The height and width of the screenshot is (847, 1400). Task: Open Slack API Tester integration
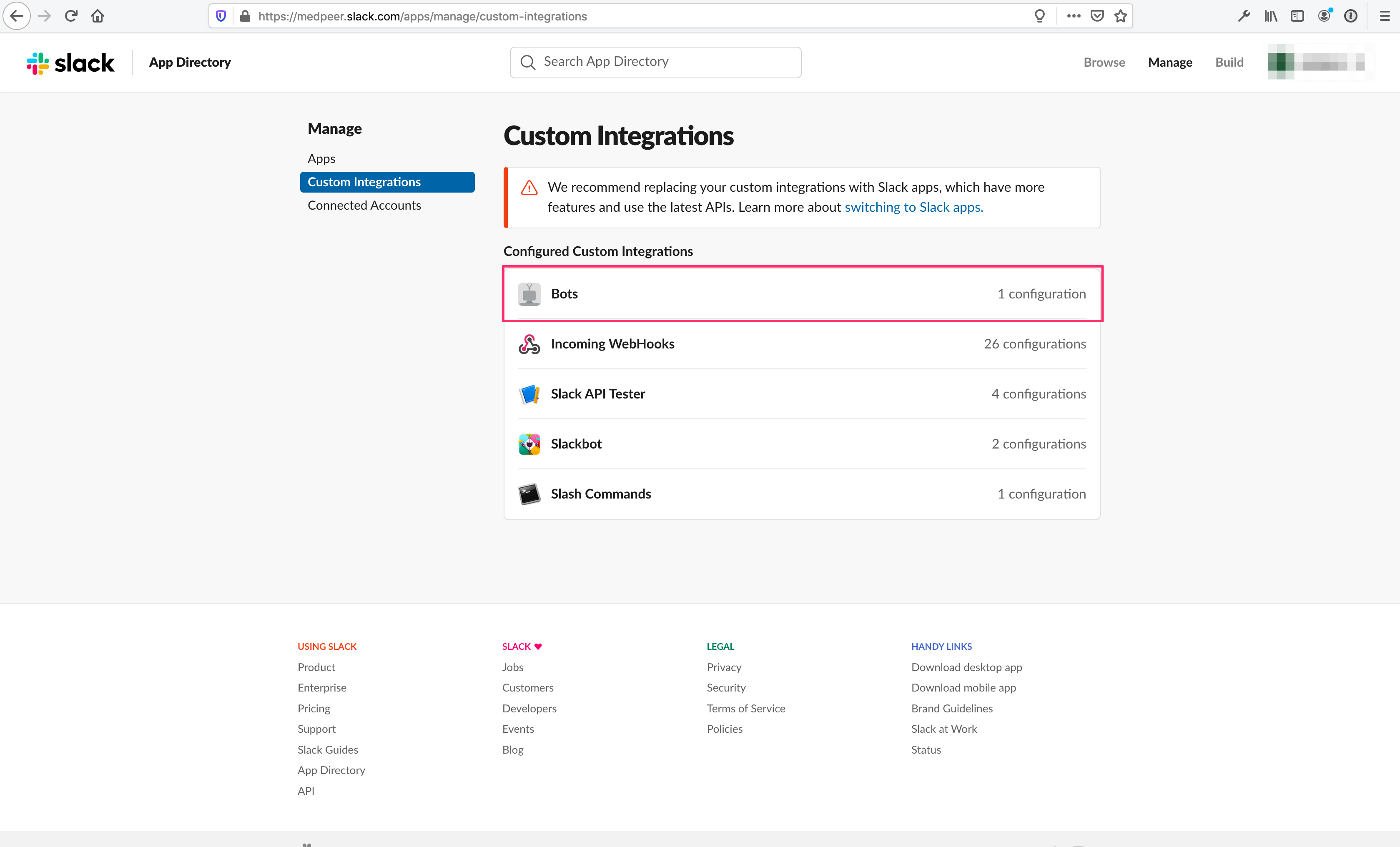click(x=802, y=394)
